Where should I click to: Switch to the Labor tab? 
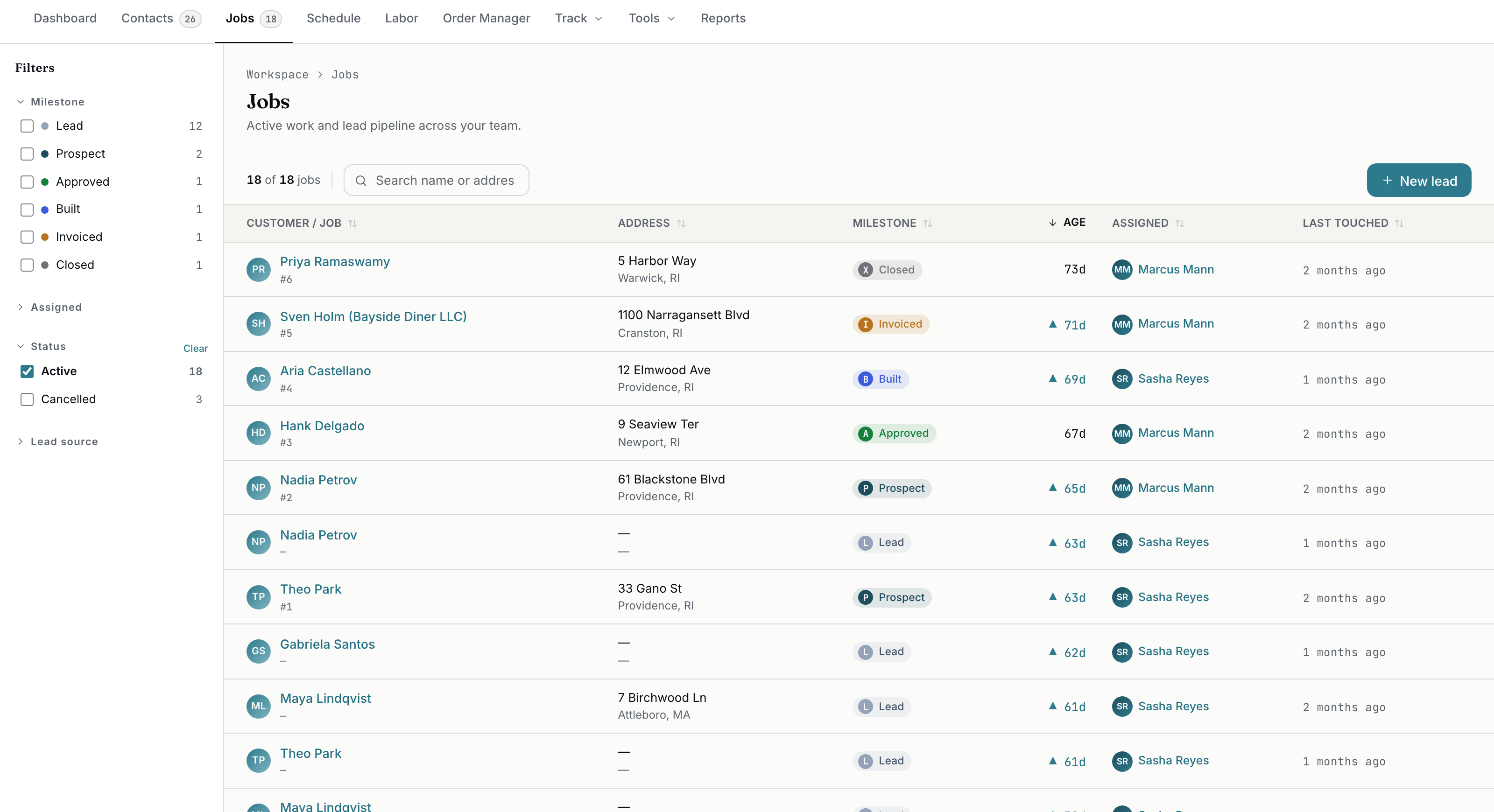tap(402, 19)
